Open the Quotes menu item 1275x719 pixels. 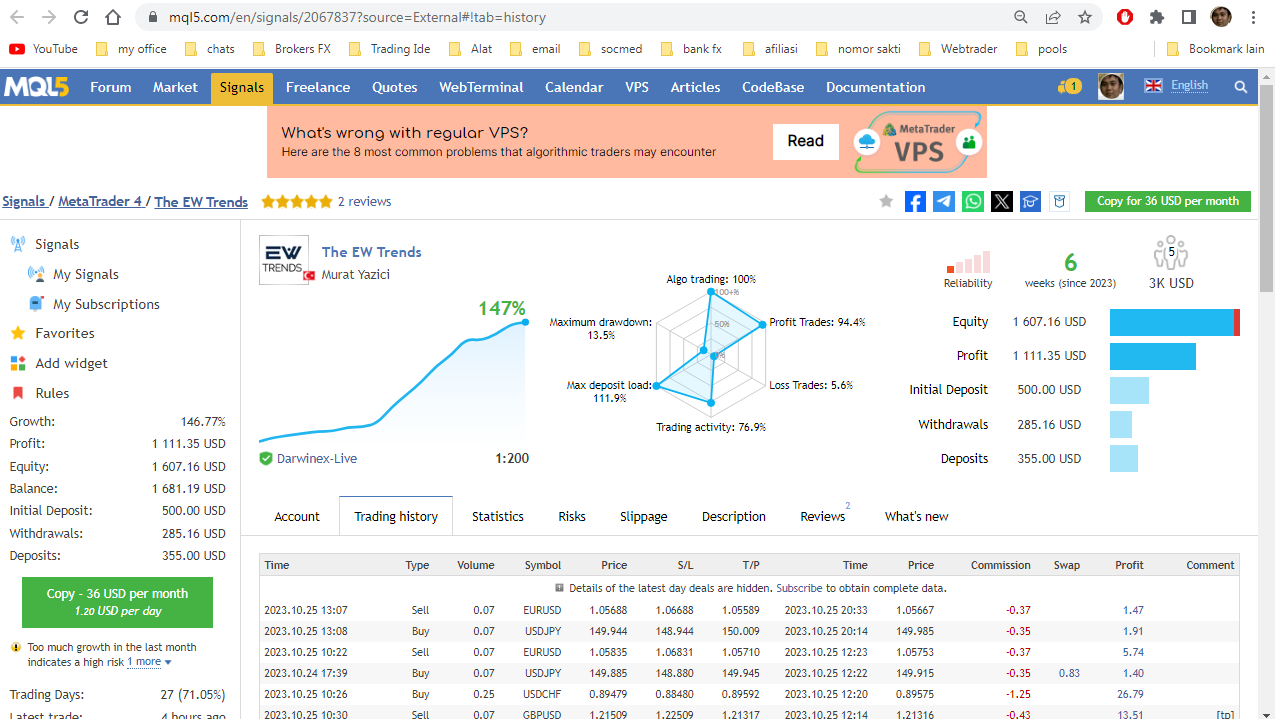click(395, 87)
